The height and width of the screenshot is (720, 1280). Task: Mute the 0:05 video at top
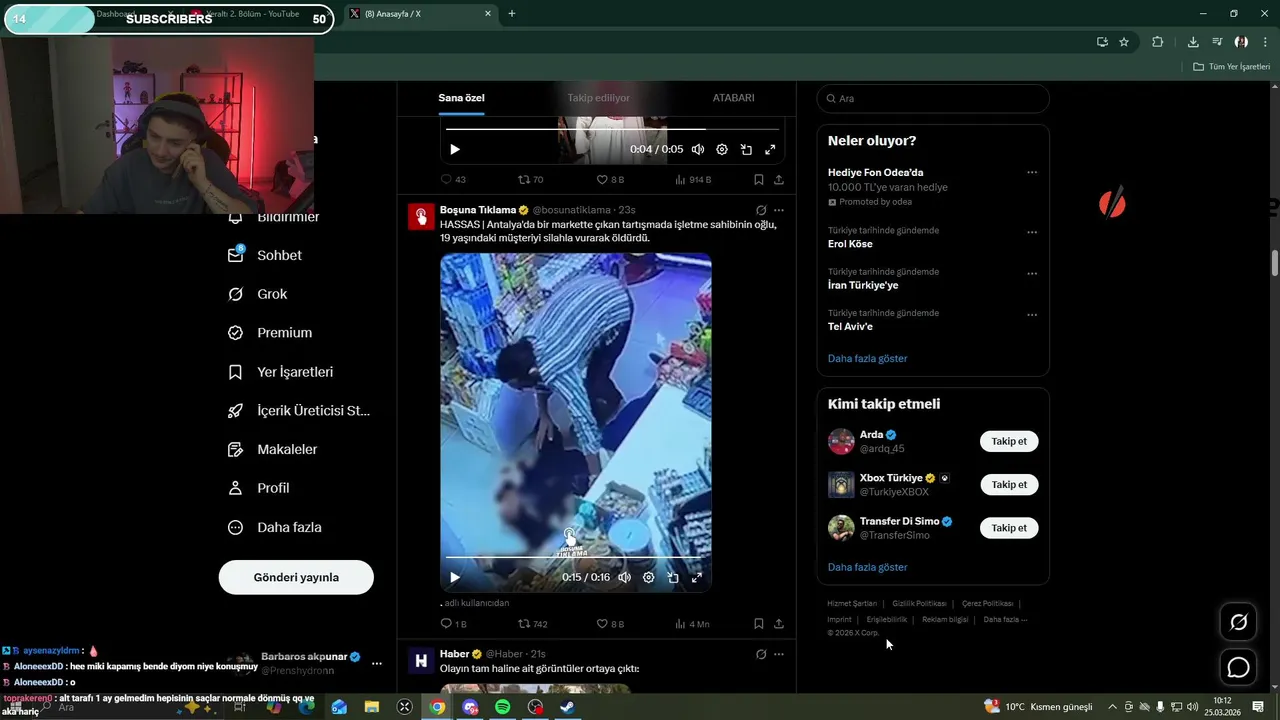pos(698,149)
